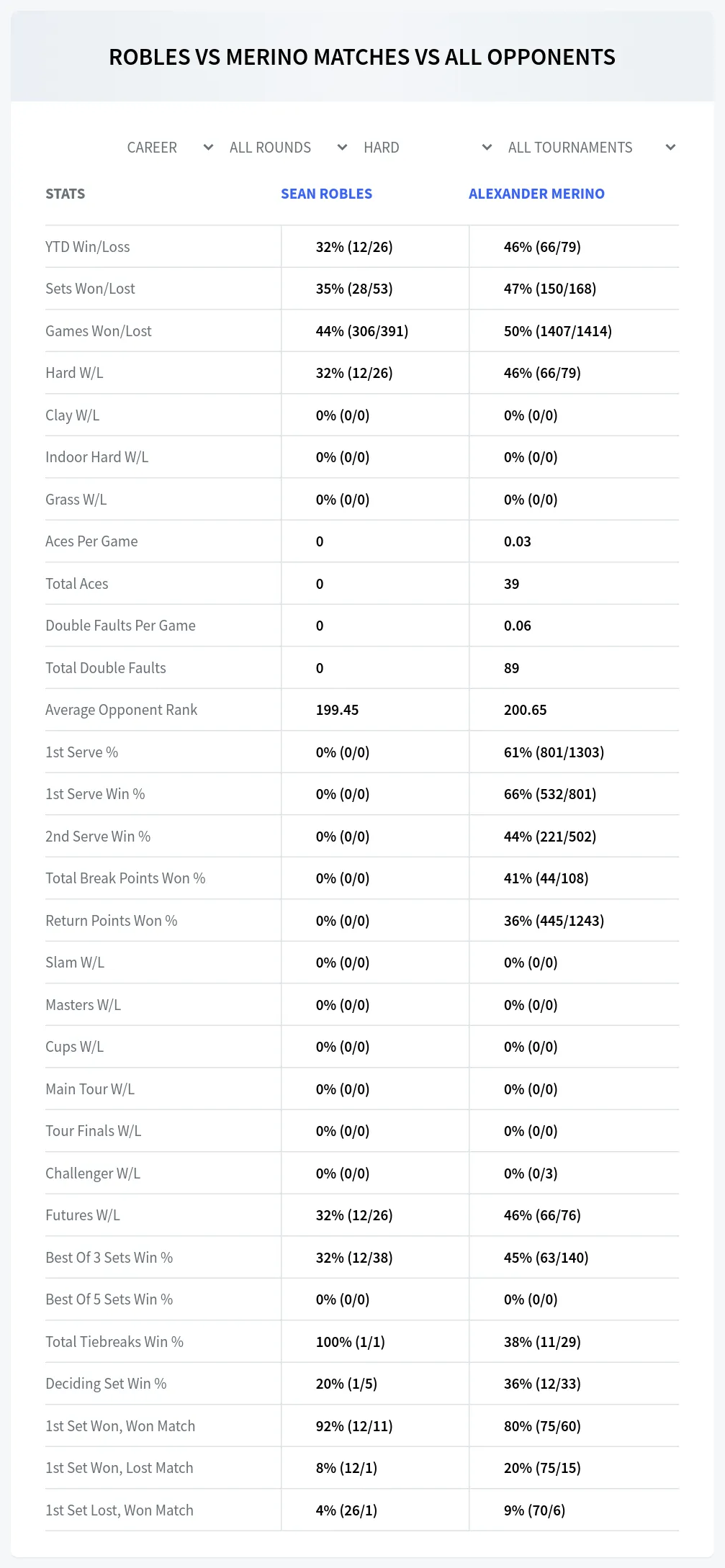This screenshot has width=725, height=1568.
Task: Click the chevron arrow beside CAREER
Action: coord(208,148)
